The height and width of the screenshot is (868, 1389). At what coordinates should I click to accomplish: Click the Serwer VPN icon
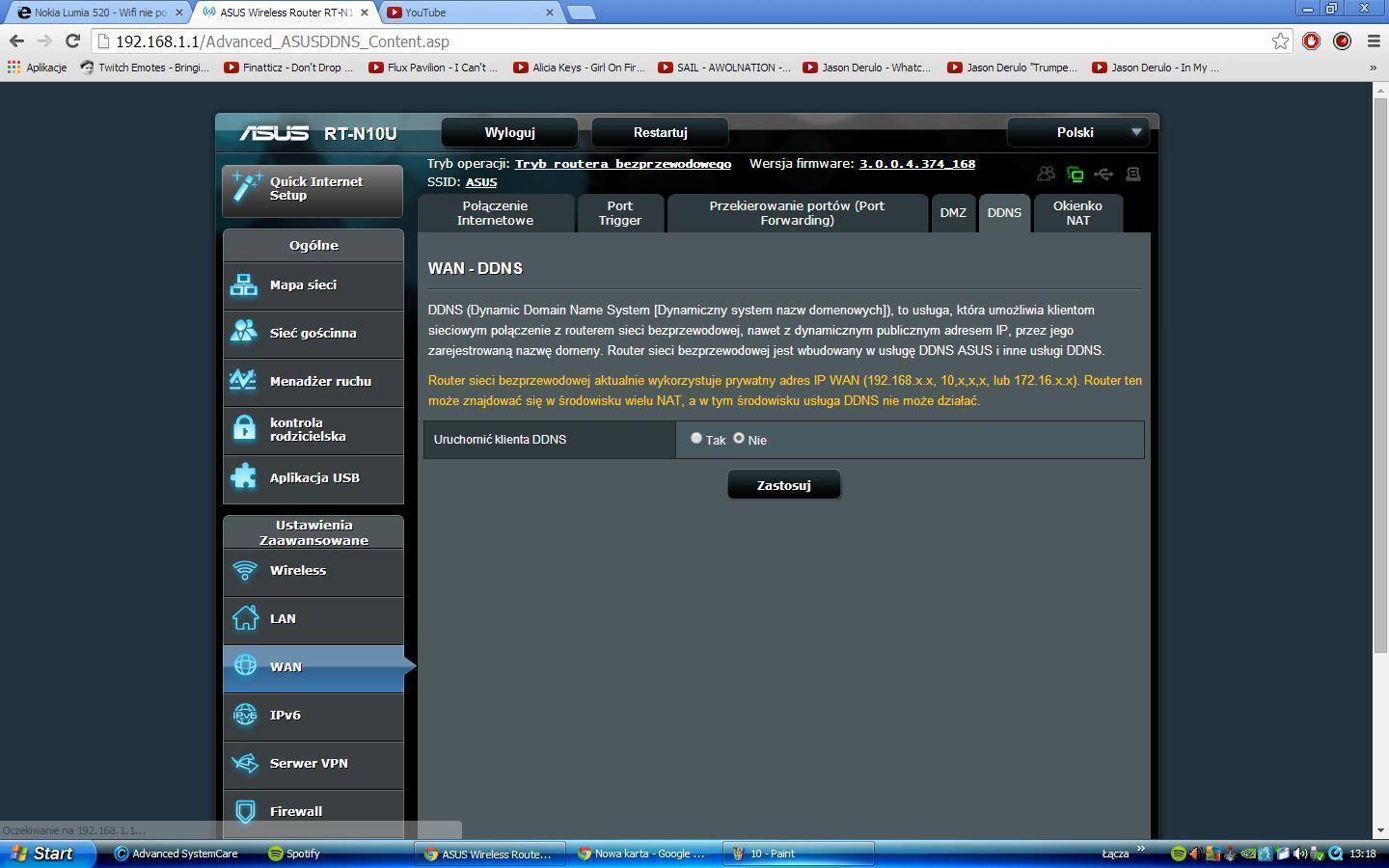coord(245,763)
